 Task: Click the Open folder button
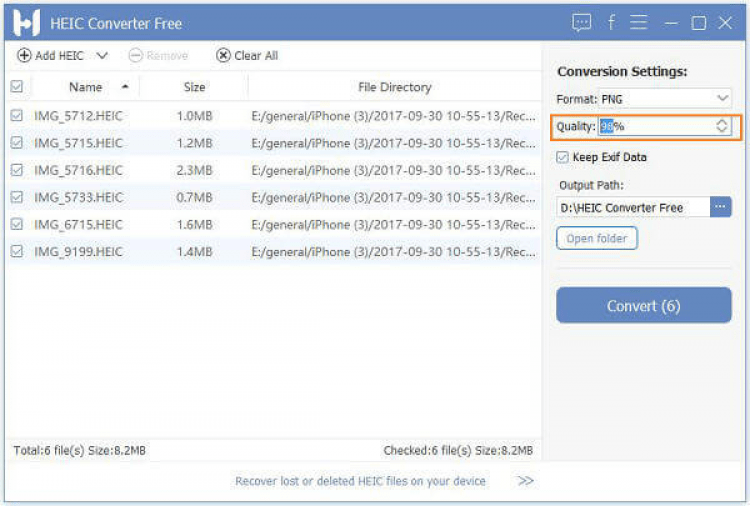tap(596, 239)
